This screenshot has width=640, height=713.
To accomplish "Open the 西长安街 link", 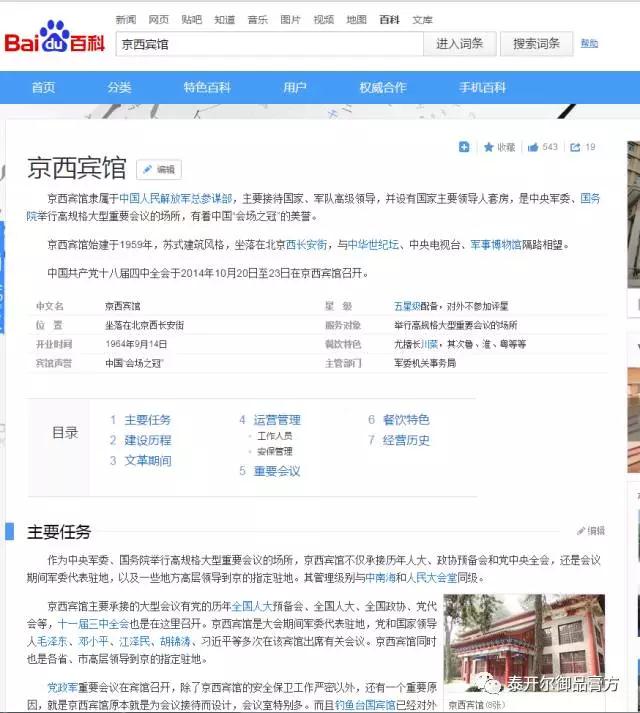I will [306, 245].
